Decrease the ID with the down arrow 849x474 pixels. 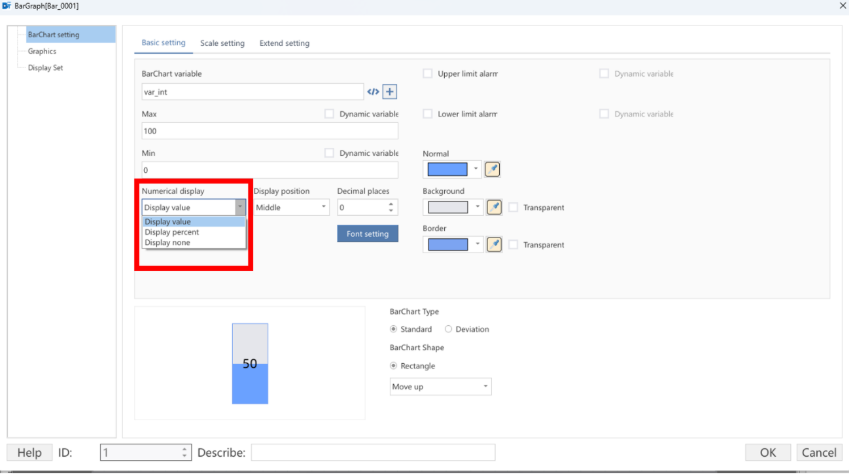click(184, 456)
